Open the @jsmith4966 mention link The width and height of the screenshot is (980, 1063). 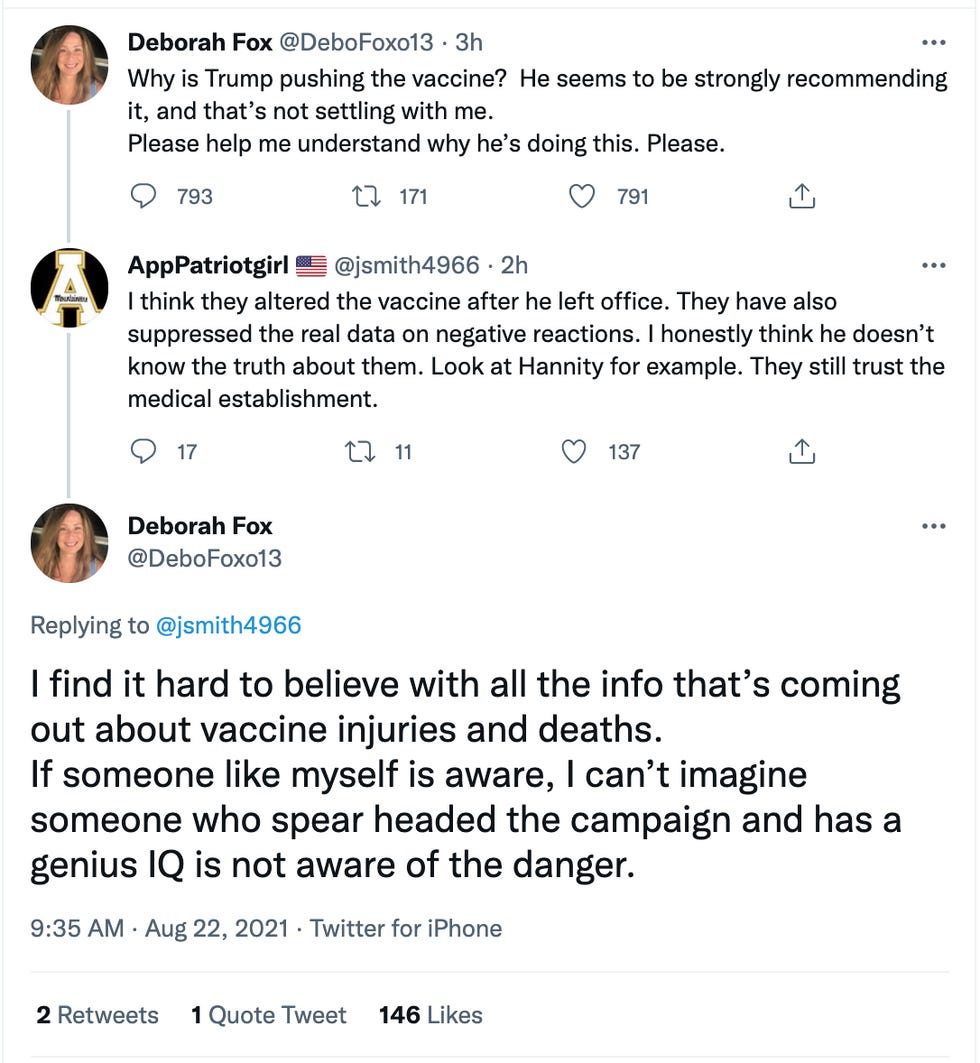pos(229,626)
